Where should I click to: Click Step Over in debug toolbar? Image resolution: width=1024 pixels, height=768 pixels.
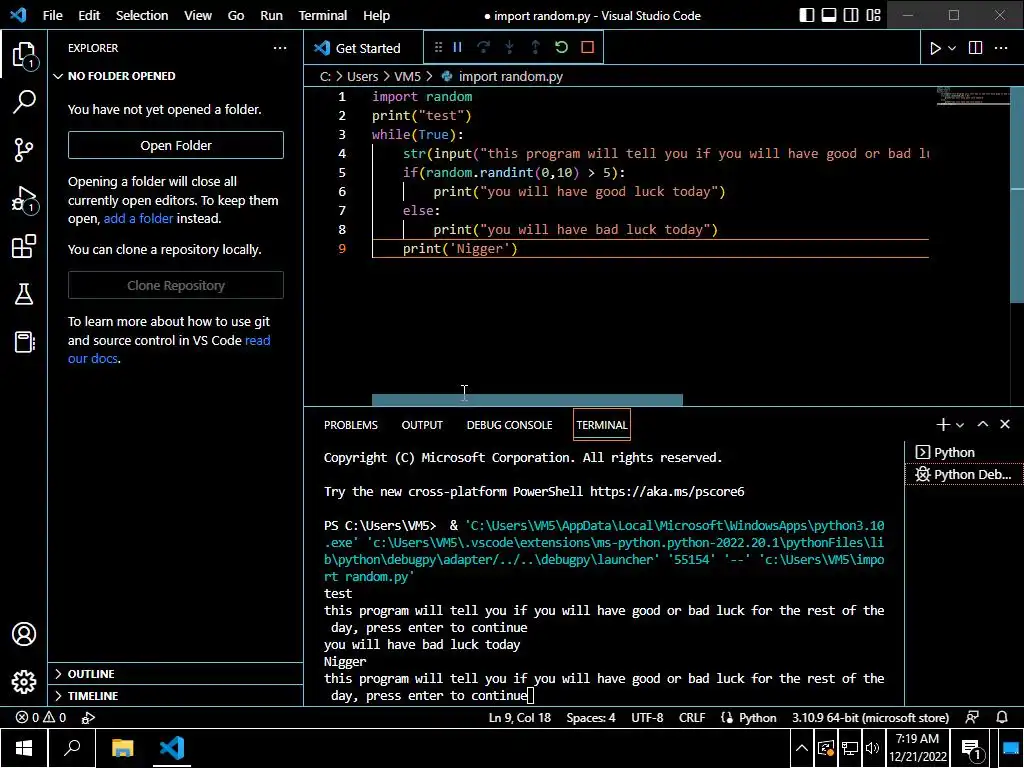pyautogui.click(x=483, y=47)
